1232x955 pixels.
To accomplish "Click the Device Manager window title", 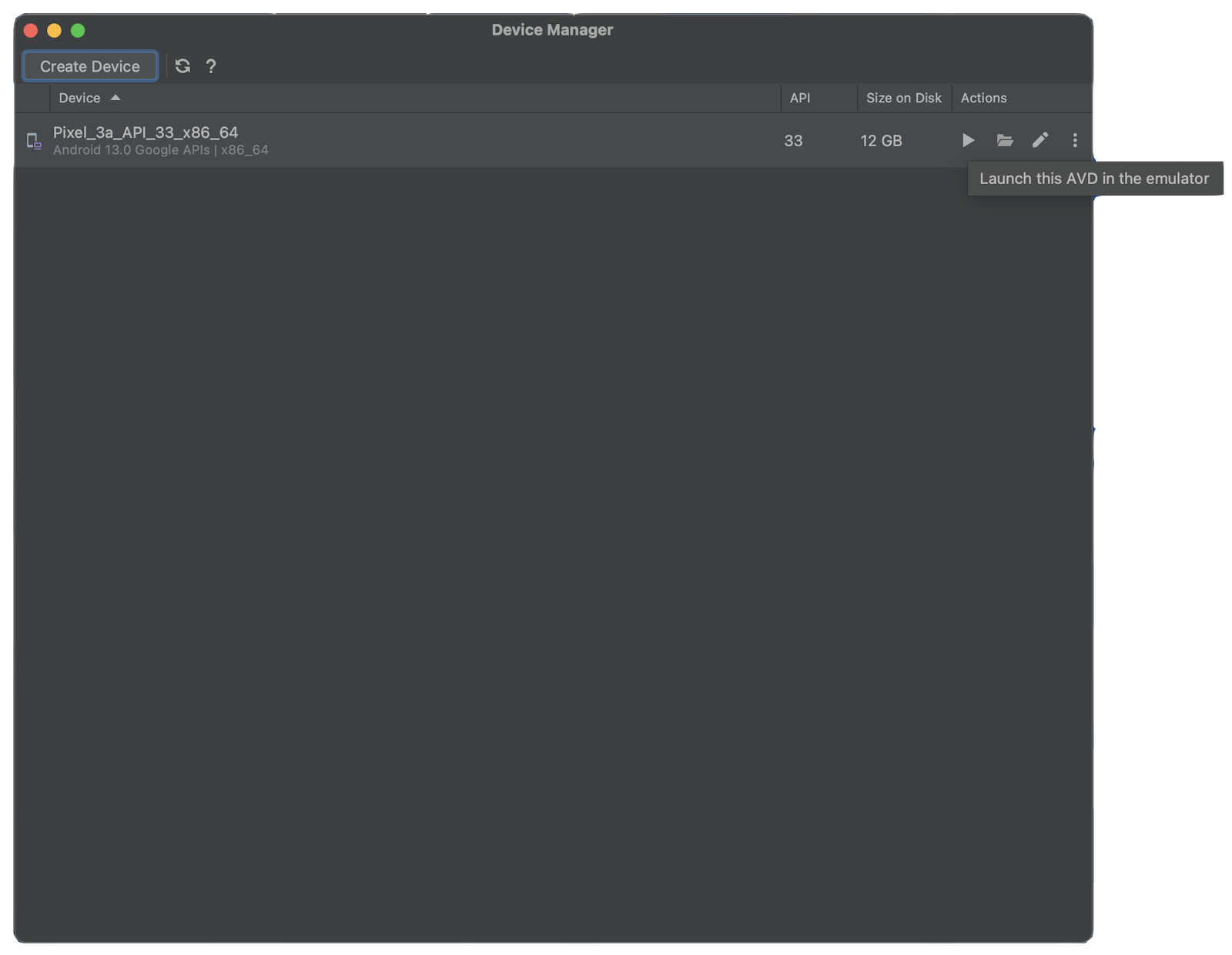I will pyautogui.click(x=552, y=30).
